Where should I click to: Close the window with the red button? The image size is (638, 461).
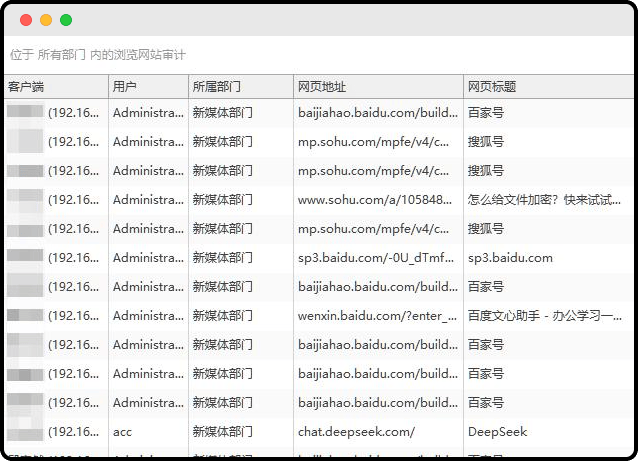click(26, 20)
